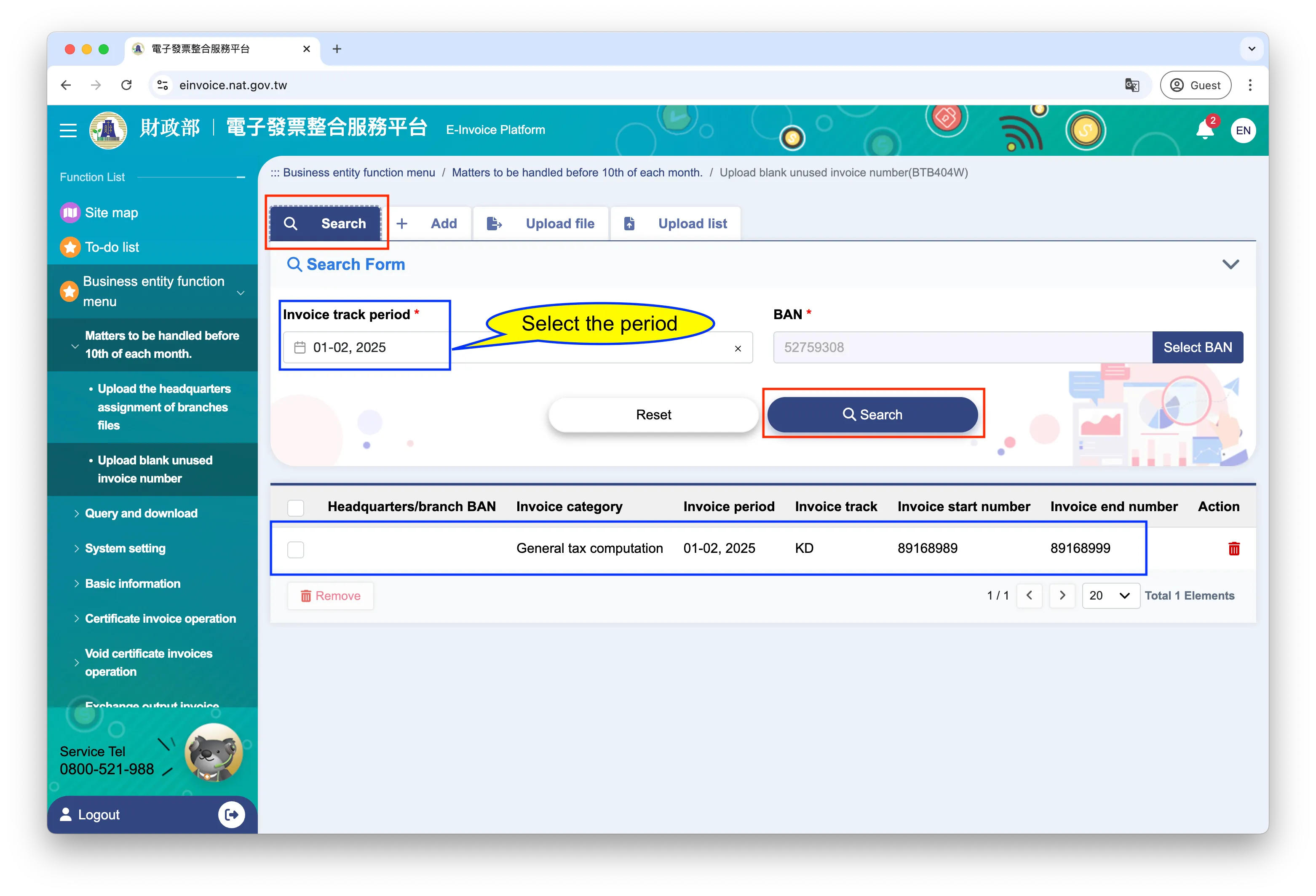Open the Chrome three-dot menu
The height and width of the screenshot is (896, 1316).
click(x=1250, y=85)
